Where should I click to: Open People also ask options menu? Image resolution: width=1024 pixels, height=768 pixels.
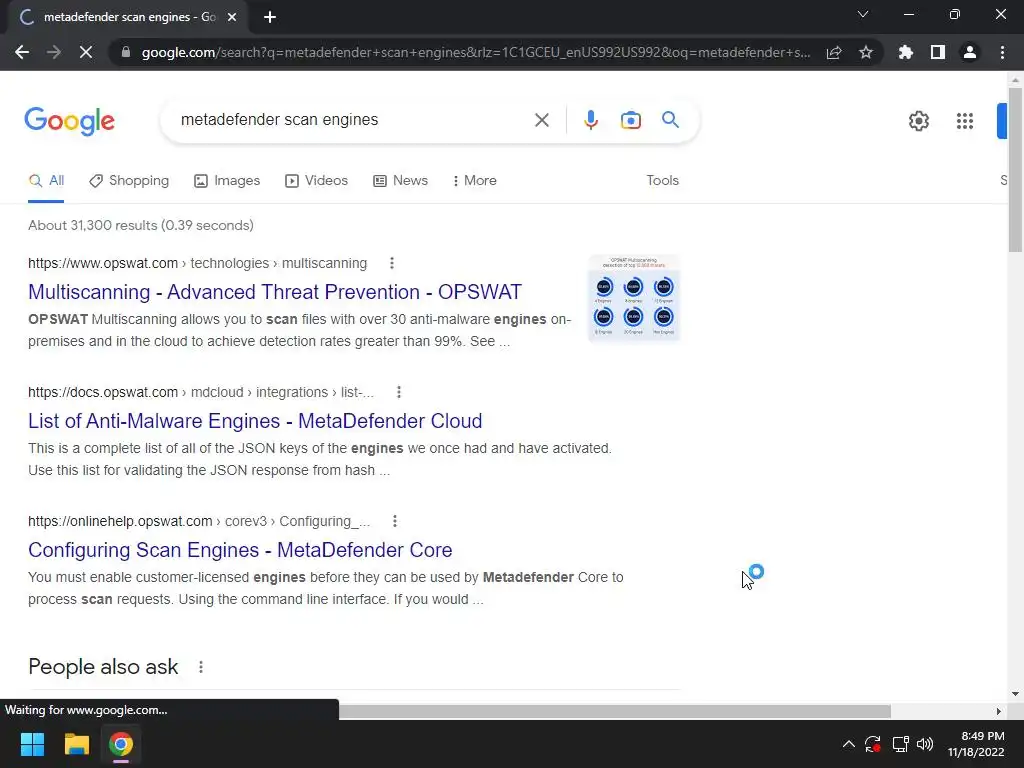pos(201,667)
